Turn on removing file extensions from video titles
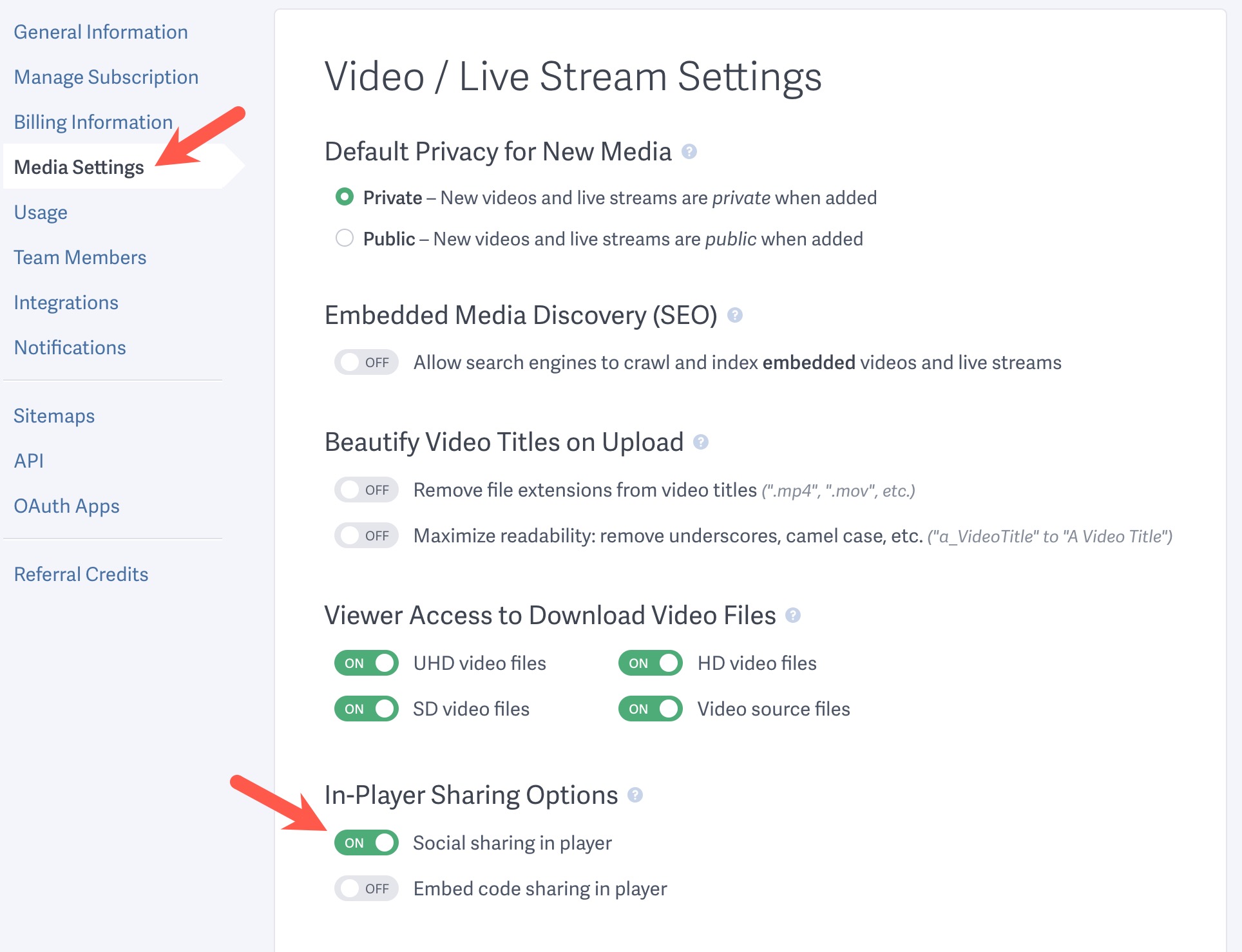1242x952 pixels. tap(366, 490)
